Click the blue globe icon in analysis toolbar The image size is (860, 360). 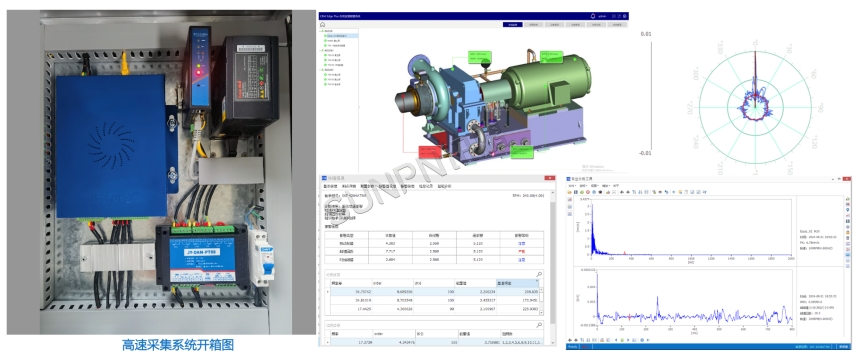594,192
